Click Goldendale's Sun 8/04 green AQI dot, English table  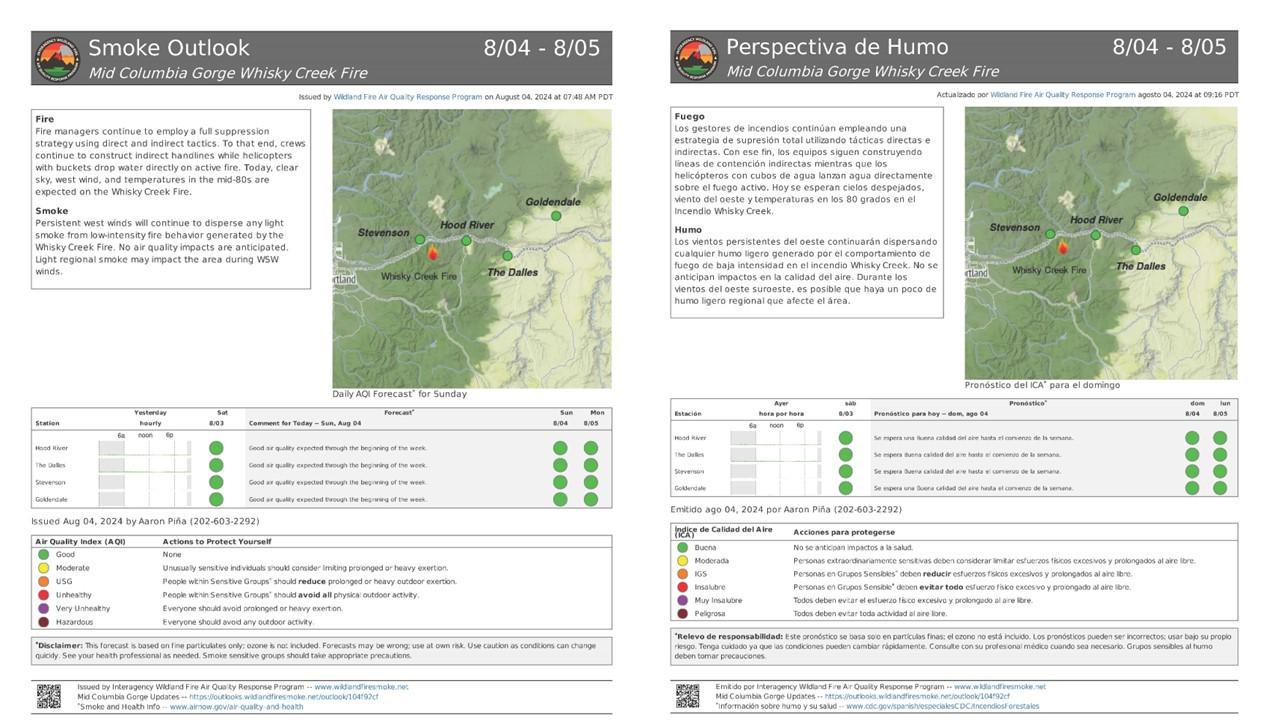coord(560,499)
